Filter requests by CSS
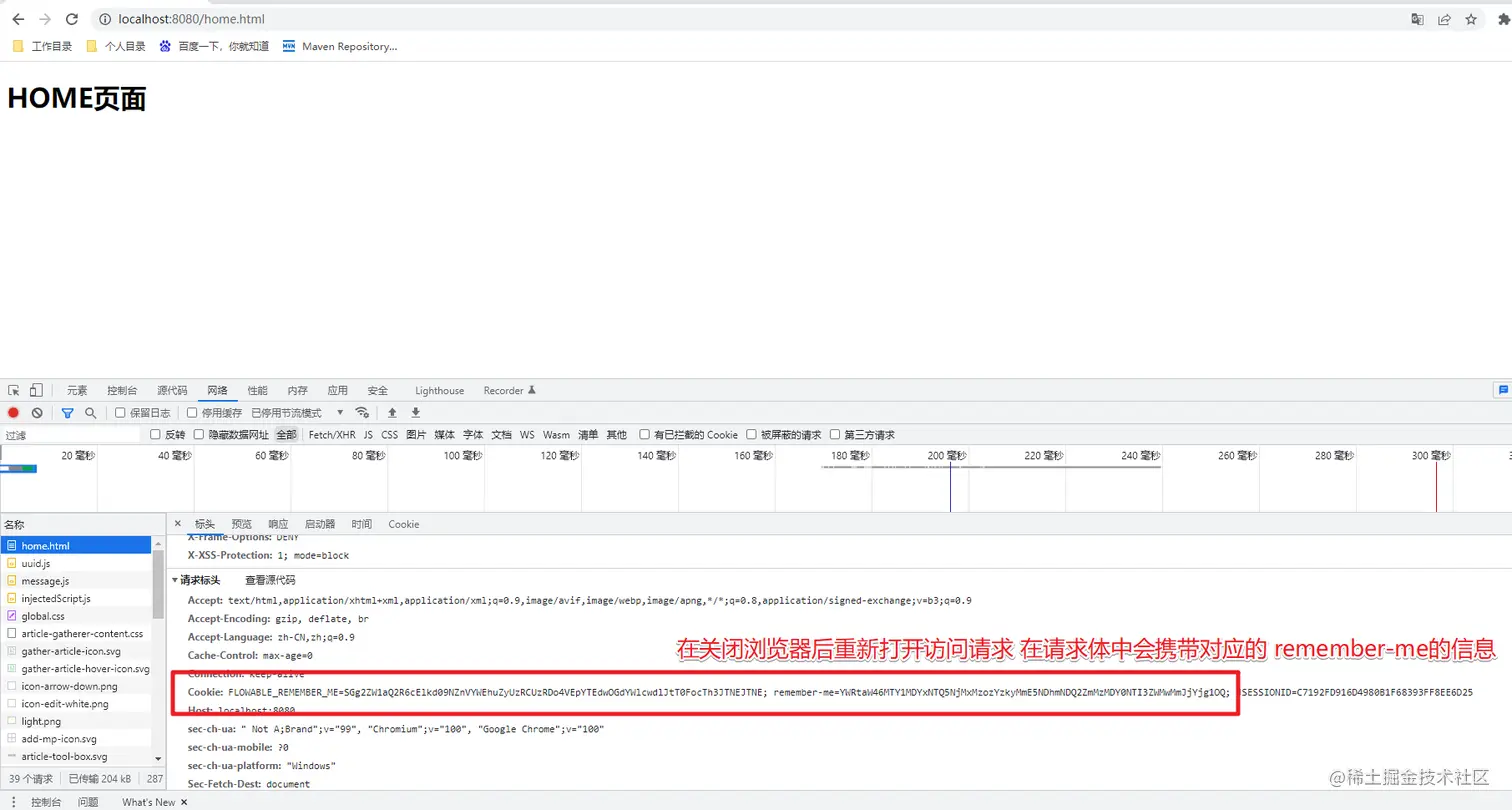Image resolution: width=1512 pixels, height=810 pixels. pos(389,435)
